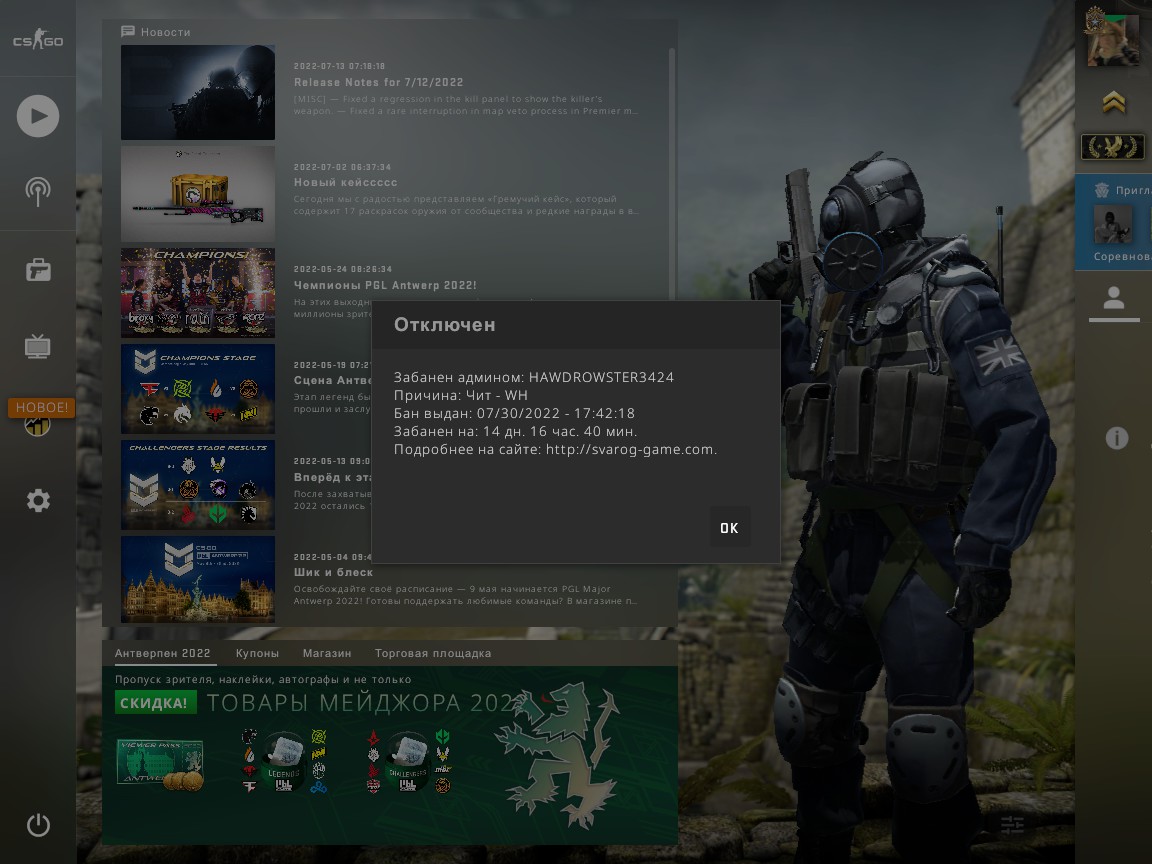Viewport: 1152px width, 864px height.
Task: Switch to the Антверпен 2022 tab
Action: click(x=162, y=653)
